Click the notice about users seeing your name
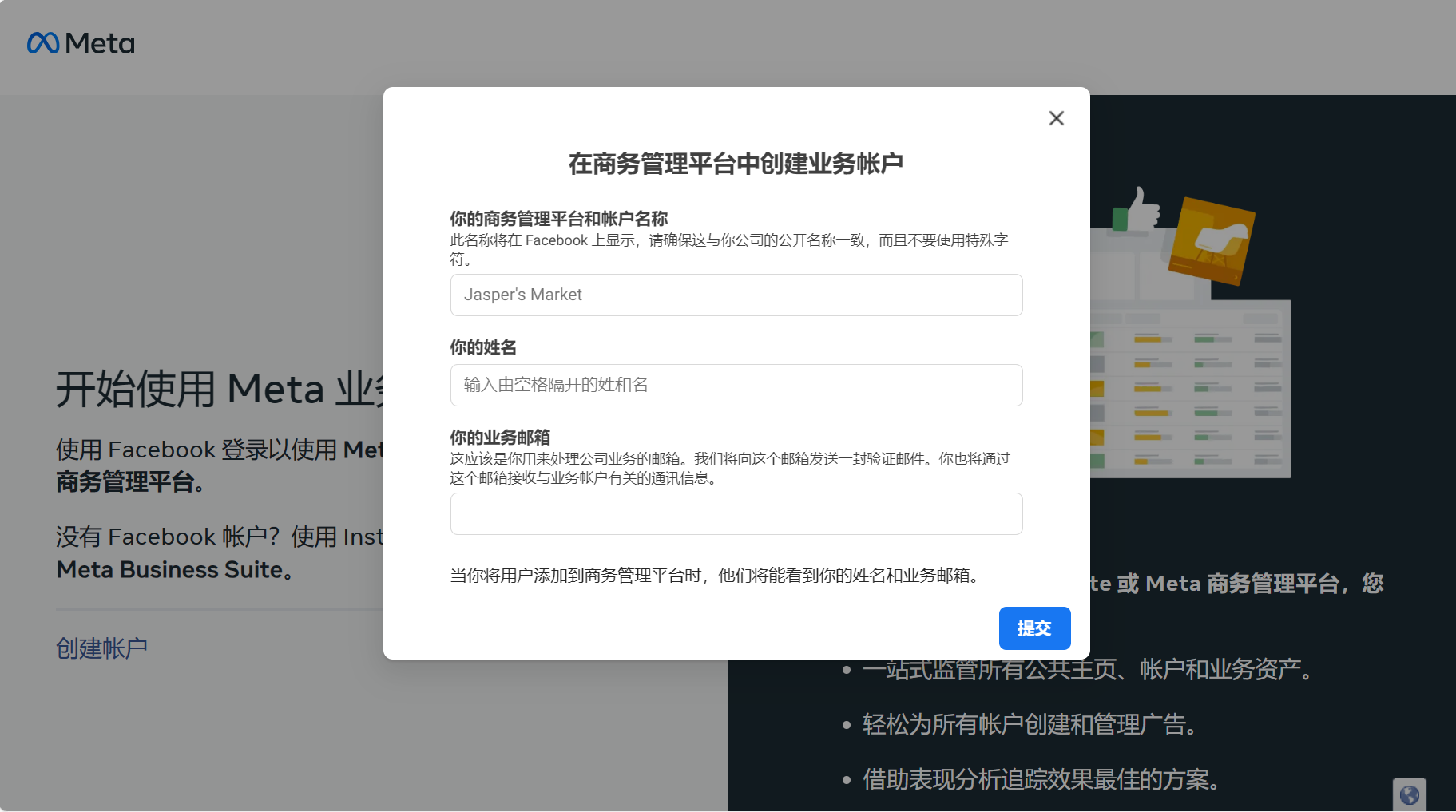The height and width of the screenshot is (812, 1456). (x=716, y=576)
